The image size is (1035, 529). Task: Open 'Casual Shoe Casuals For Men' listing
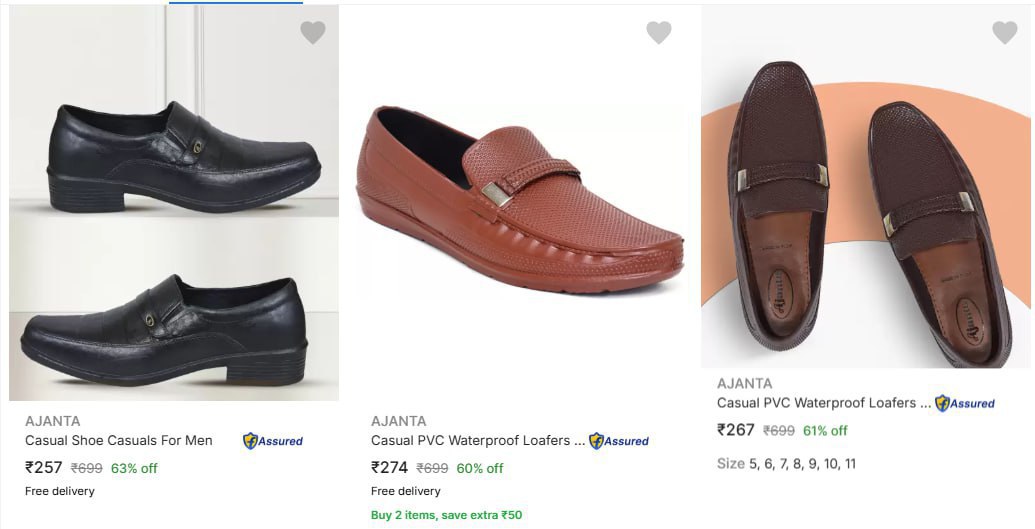119,440
